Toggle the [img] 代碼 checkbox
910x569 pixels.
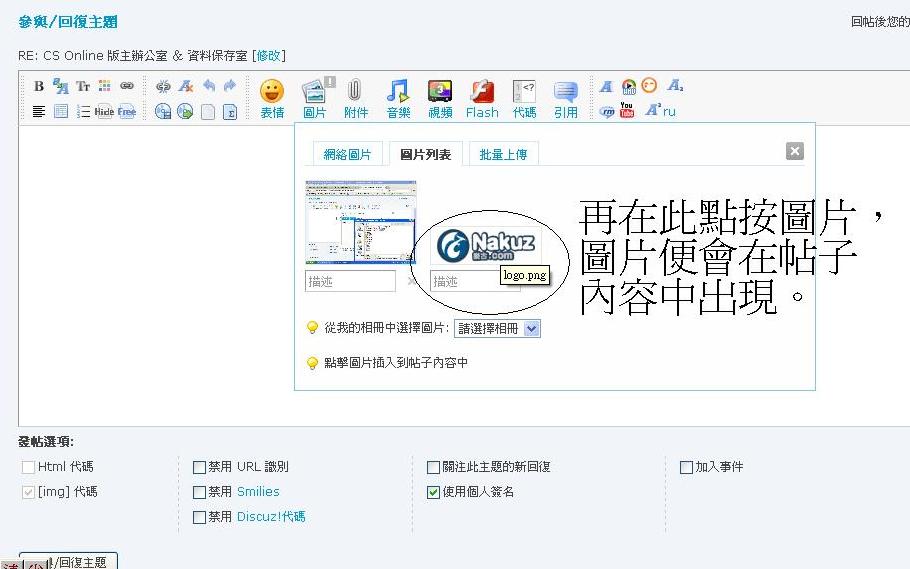[x=28, y=492]
